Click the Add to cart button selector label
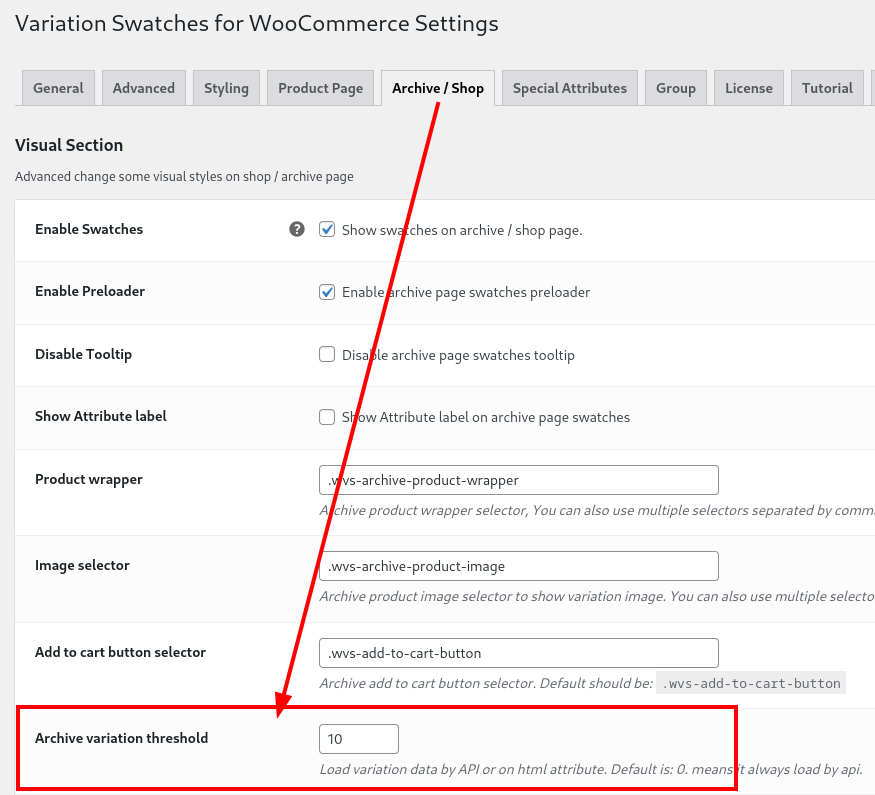 121,652
